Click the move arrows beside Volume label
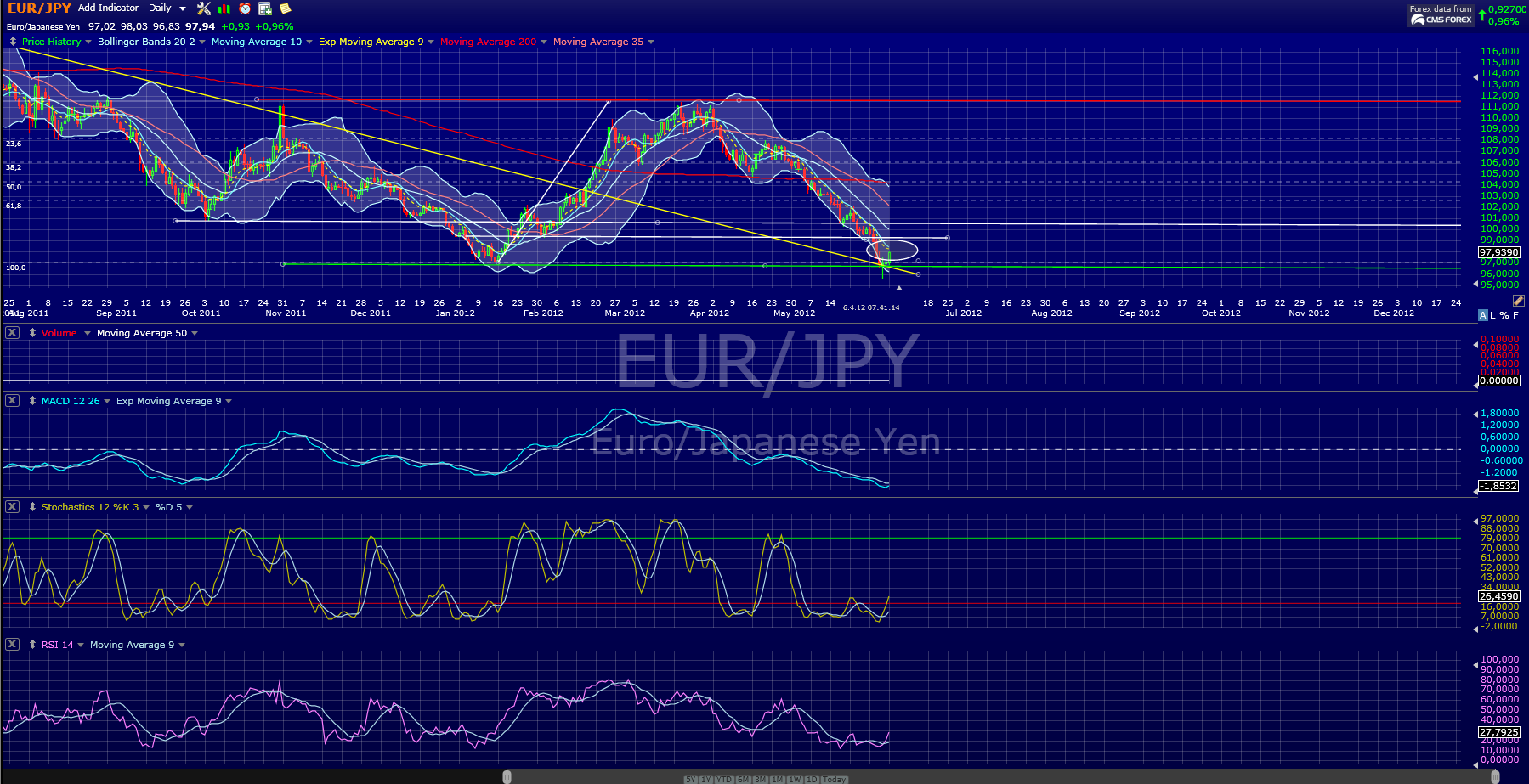Viewport: 1529px width, 784px height. pos(32,333)
